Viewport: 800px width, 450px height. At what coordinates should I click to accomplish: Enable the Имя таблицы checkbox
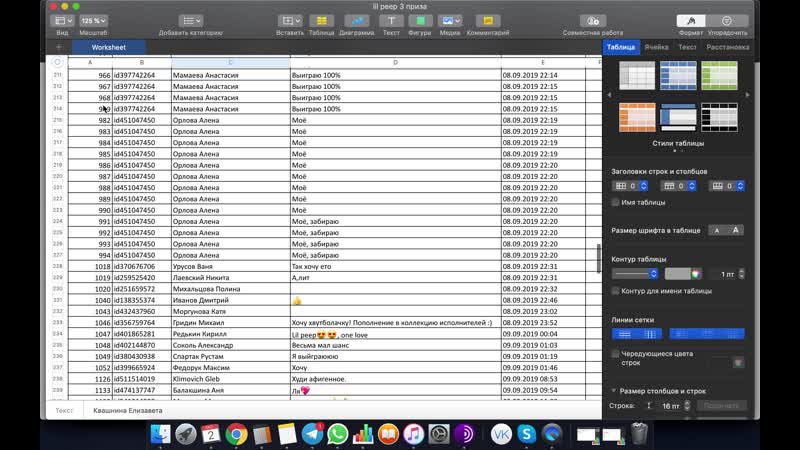point(615,203)
